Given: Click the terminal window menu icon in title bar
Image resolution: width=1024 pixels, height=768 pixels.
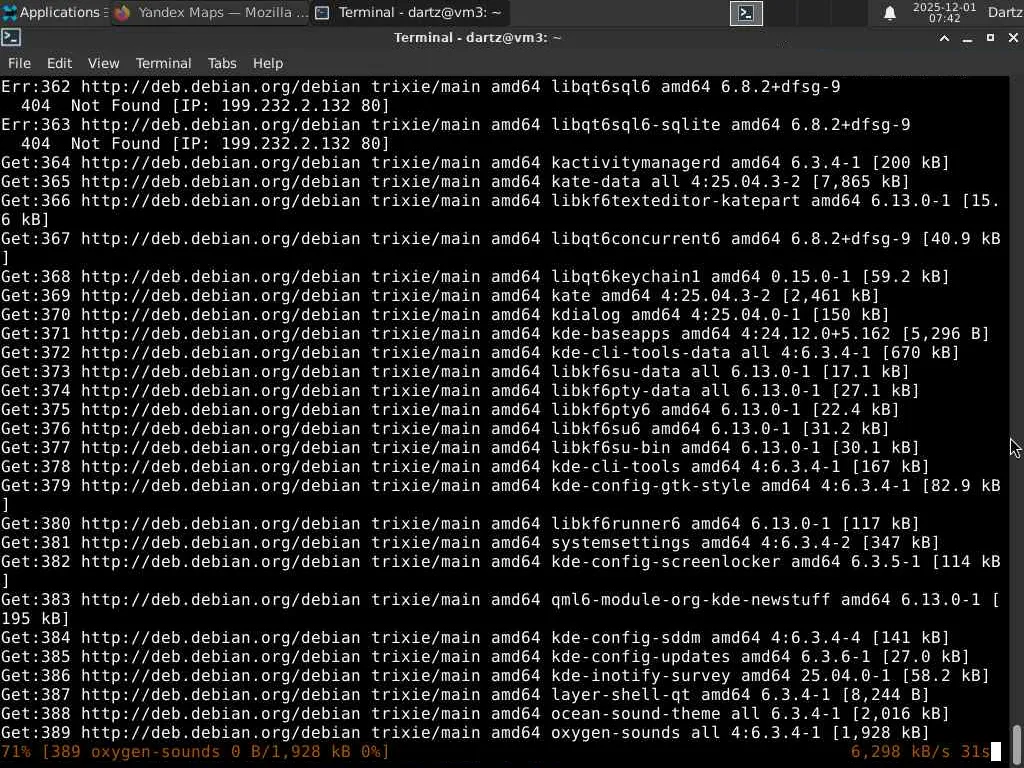Looking at the screenshot, I should click(x=11, y=38).
